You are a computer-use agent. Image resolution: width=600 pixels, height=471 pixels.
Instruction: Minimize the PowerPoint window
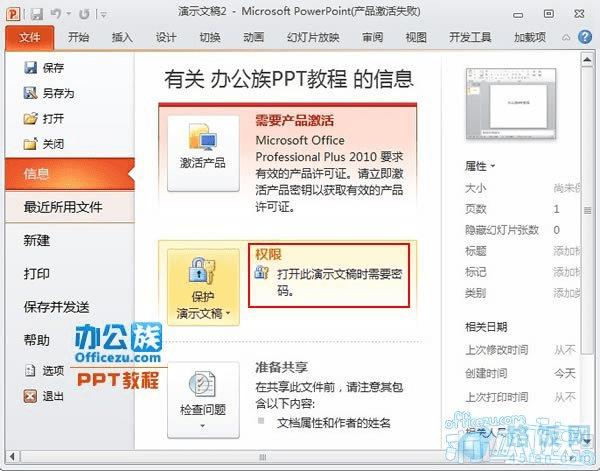pos(518,15)
